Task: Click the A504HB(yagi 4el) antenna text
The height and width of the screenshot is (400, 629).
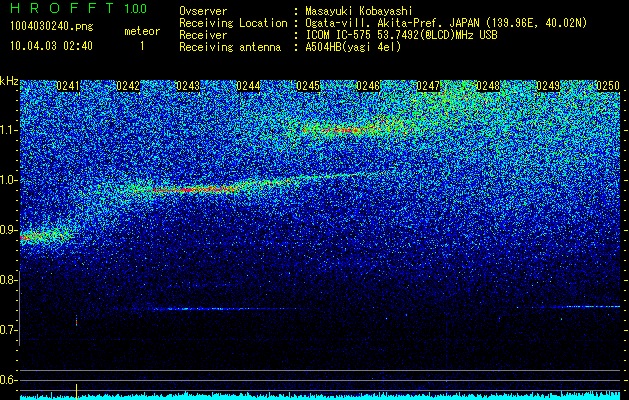Action: [x=353, y=47]
